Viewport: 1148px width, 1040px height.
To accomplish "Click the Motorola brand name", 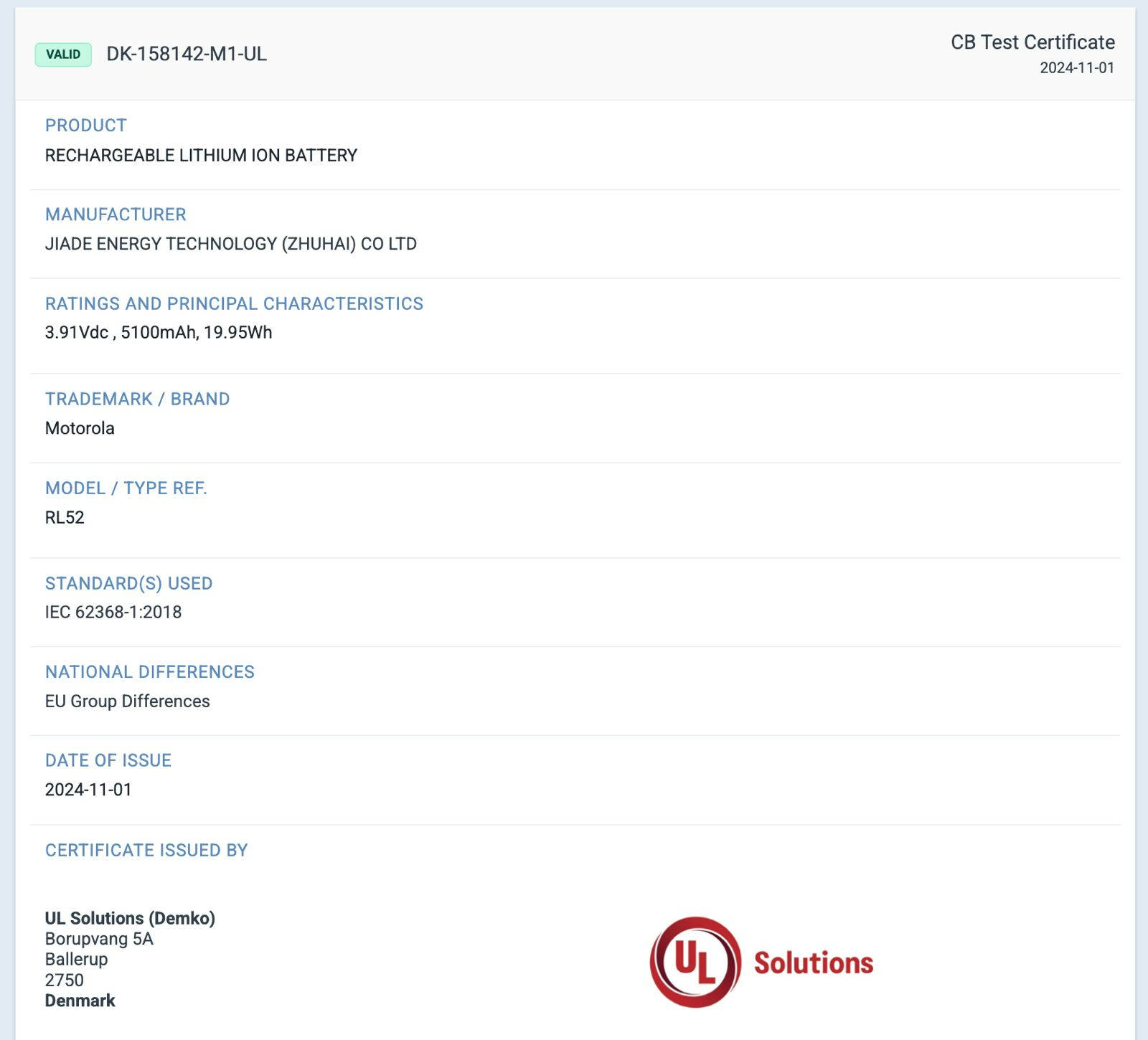I will (80, 428).
